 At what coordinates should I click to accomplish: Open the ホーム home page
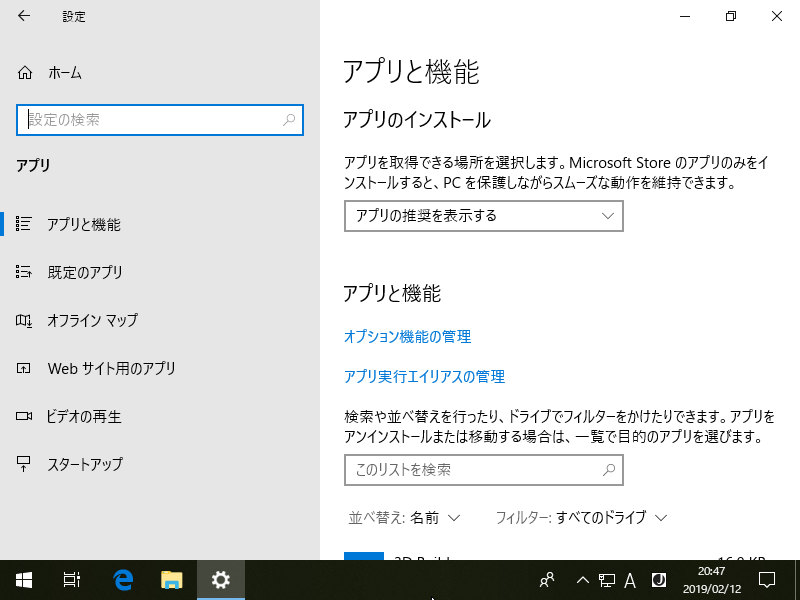click(50, 73)
